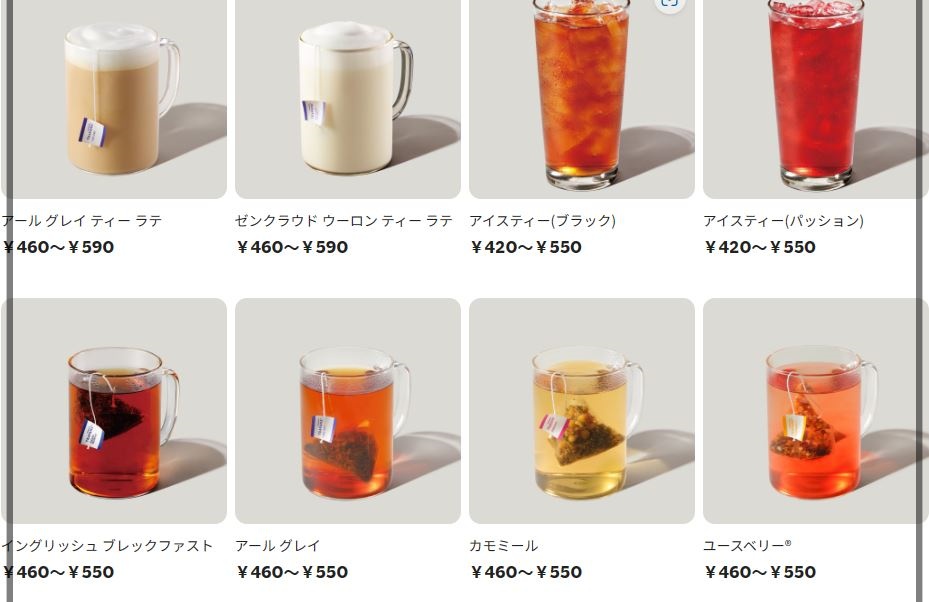This screenshot has width=929, height=602.
Task: Click the カモミール product name
Action: point(504,546)
